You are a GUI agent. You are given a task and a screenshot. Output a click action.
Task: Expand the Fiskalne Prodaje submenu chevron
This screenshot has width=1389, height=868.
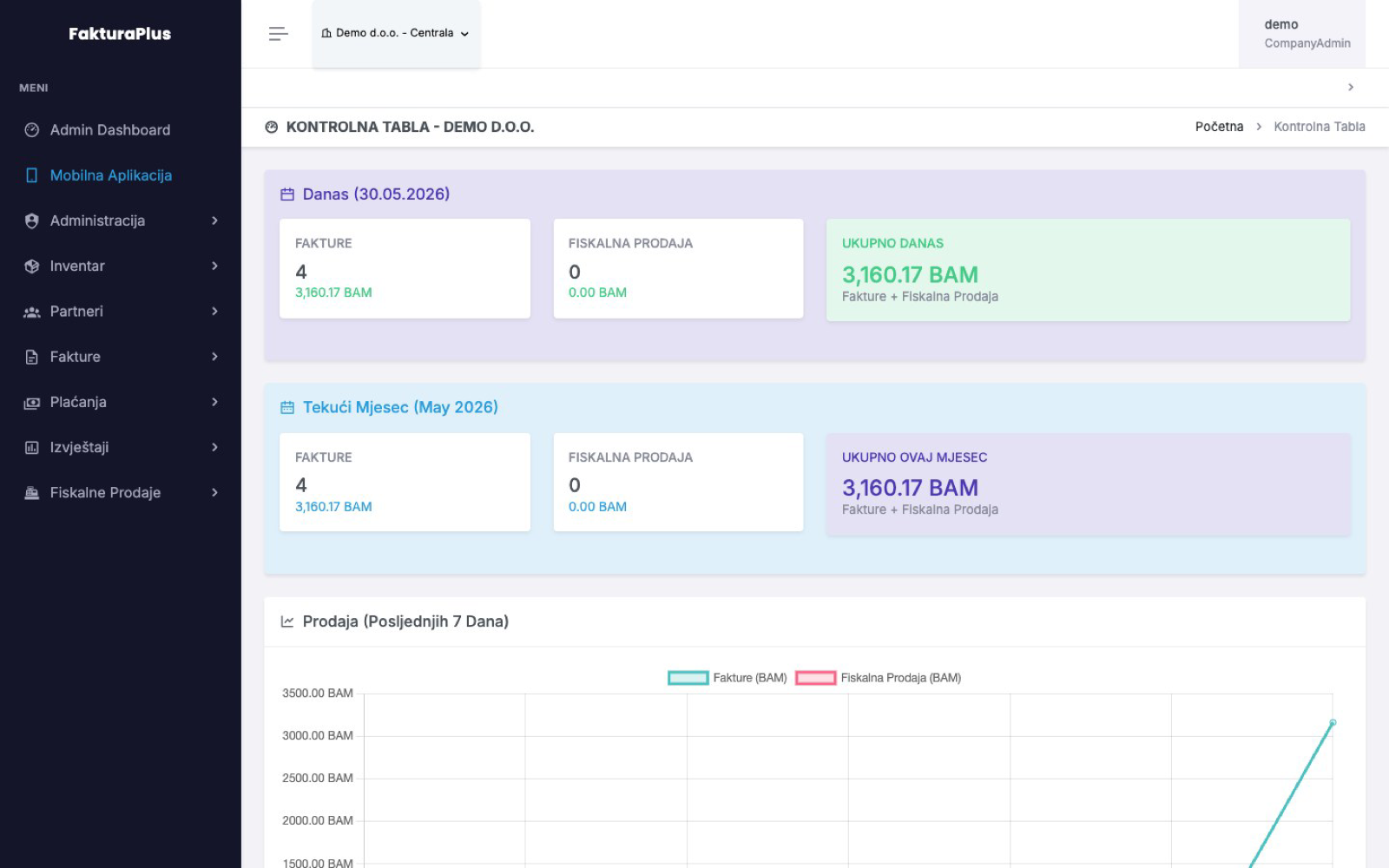[214, 493]
